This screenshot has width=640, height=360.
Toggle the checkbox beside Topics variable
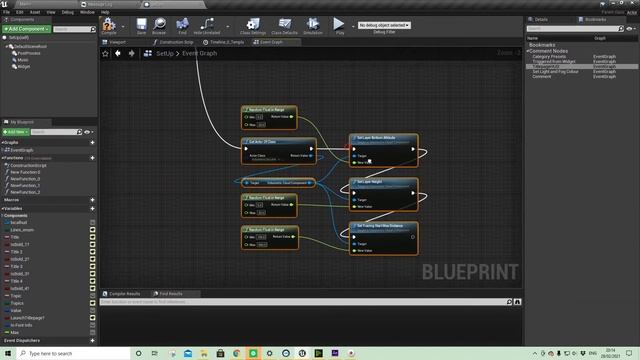[x=93, y=303]
